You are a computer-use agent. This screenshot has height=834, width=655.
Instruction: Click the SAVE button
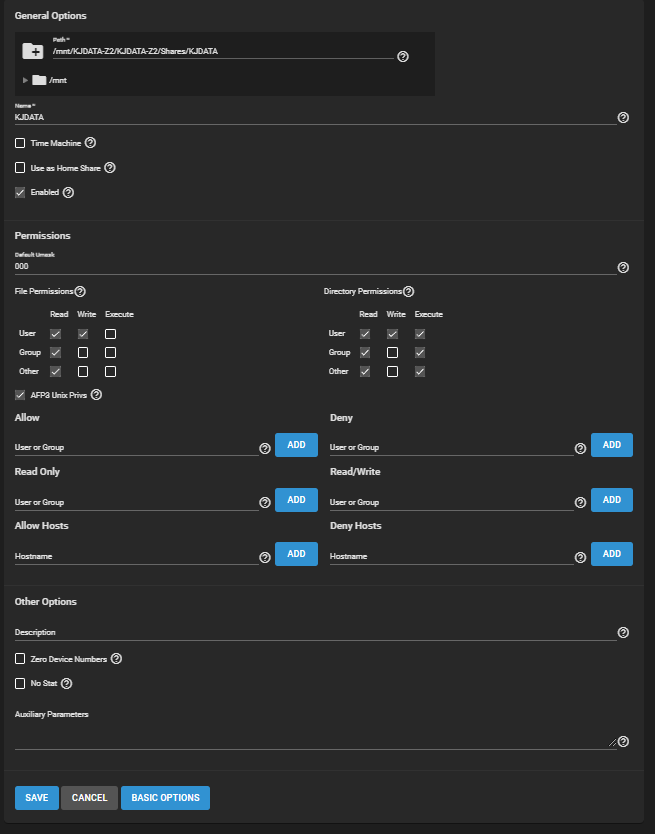(36, 798)
